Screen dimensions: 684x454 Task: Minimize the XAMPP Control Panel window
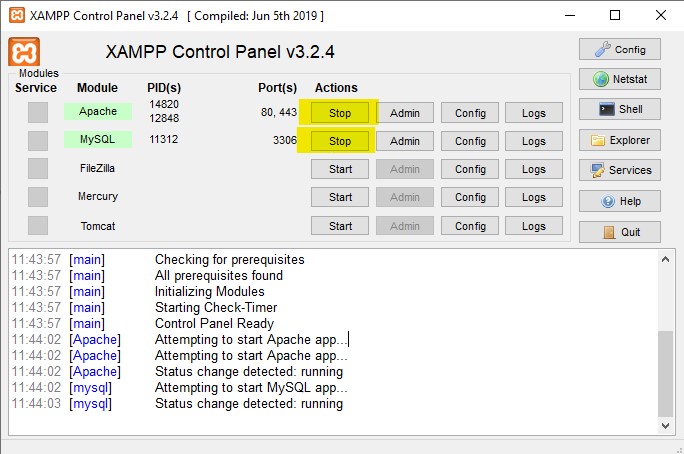(x=570, y=15)
